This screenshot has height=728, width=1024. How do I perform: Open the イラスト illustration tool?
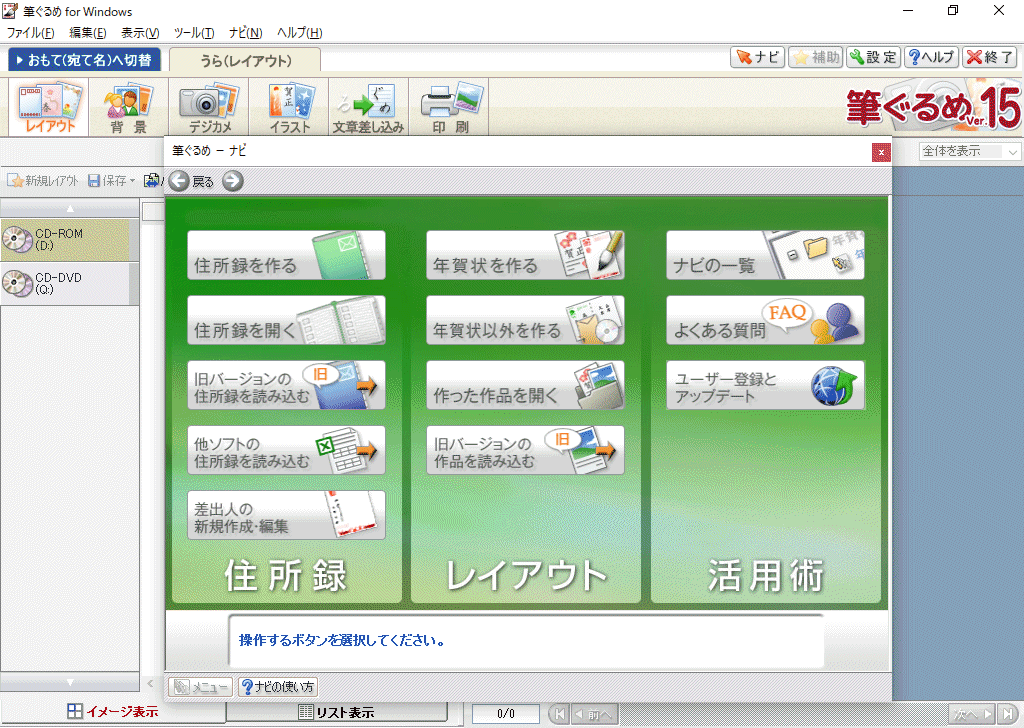(x=289, y=107)
